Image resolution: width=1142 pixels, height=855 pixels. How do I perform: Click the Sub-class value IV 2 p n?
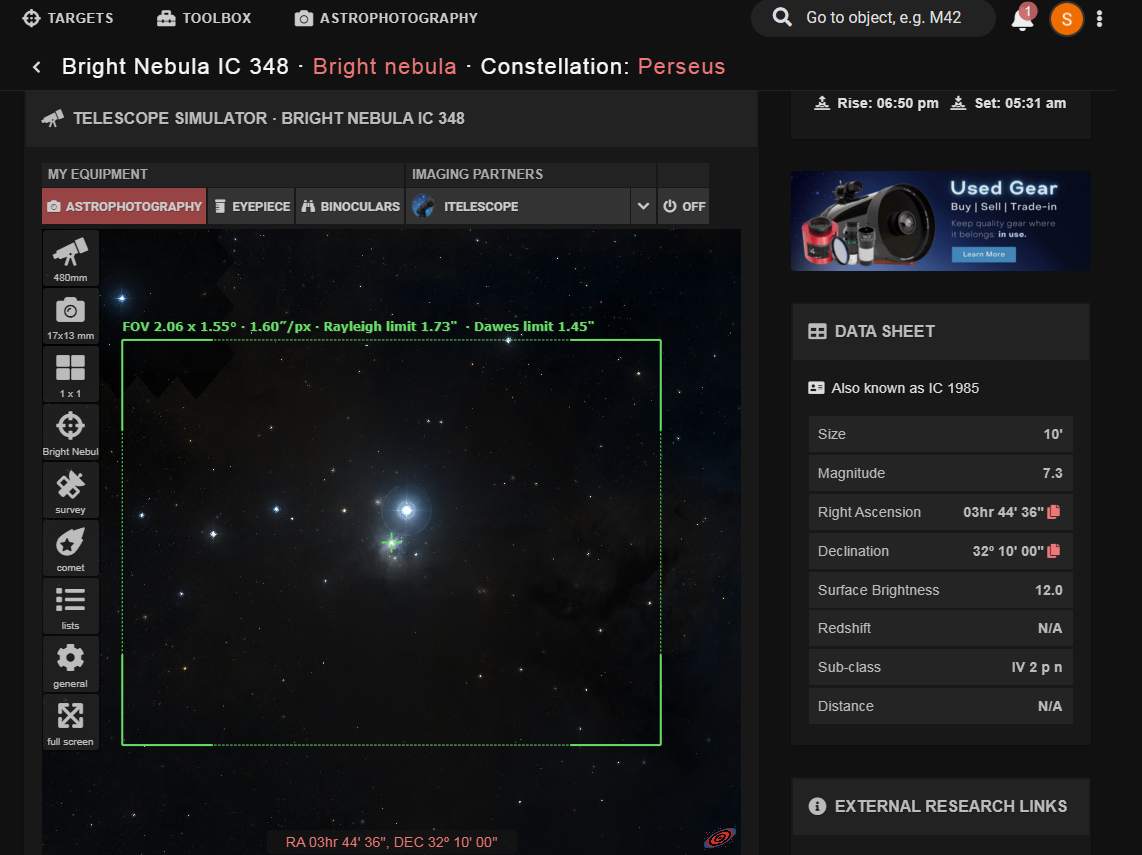pos(1037,667)
